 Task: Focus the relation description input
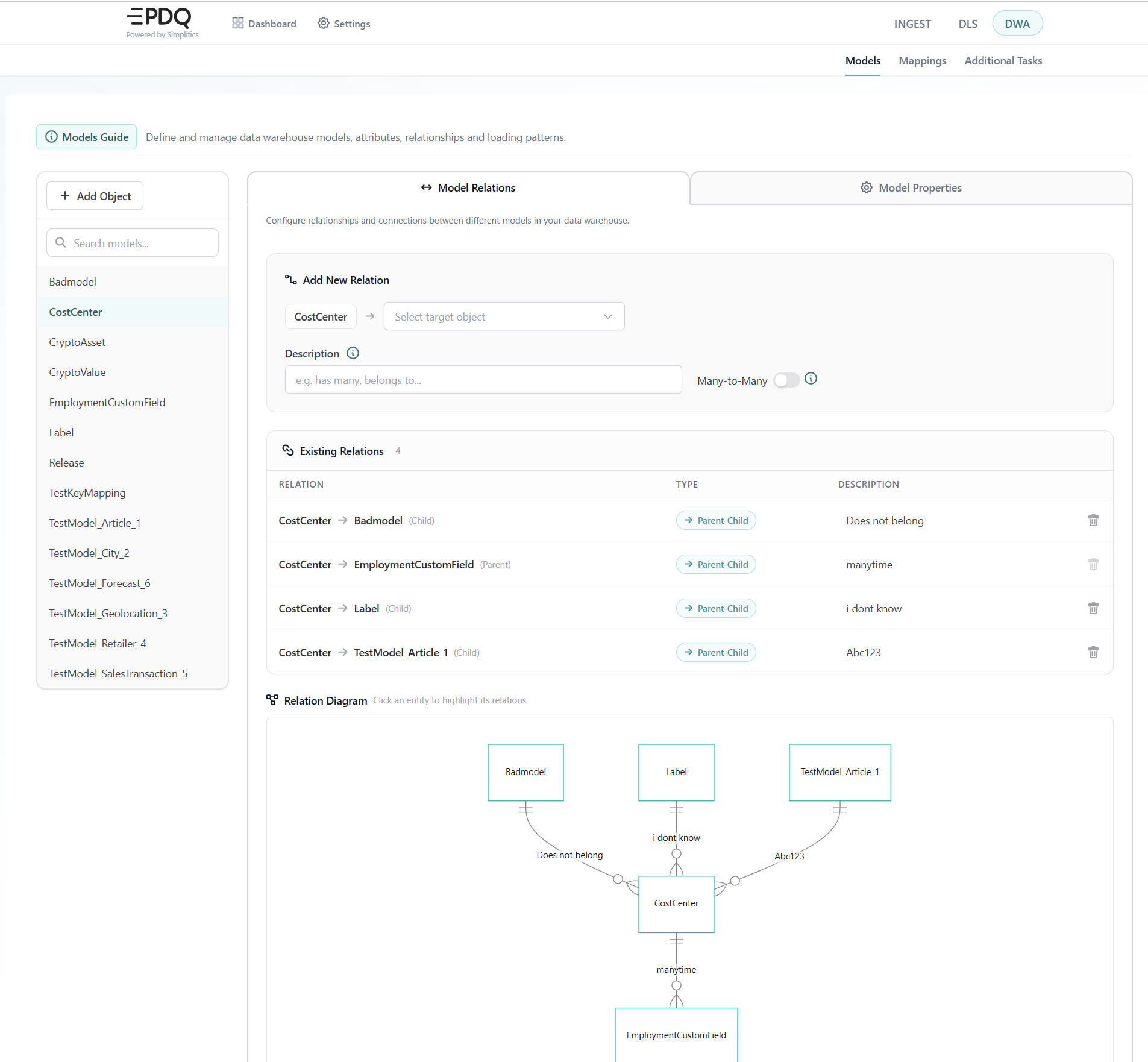point(483,380)
